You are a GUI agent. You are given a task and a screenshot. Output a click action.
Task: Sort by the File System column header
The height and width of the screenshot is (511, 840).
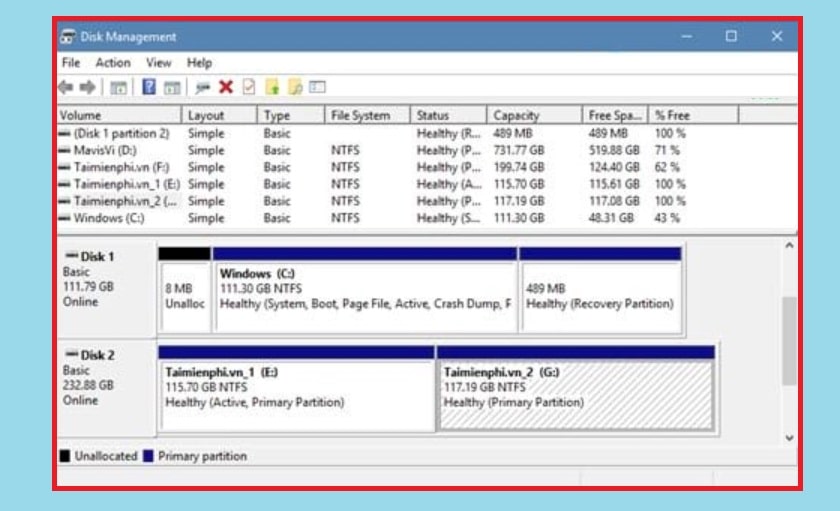point(368,115)
